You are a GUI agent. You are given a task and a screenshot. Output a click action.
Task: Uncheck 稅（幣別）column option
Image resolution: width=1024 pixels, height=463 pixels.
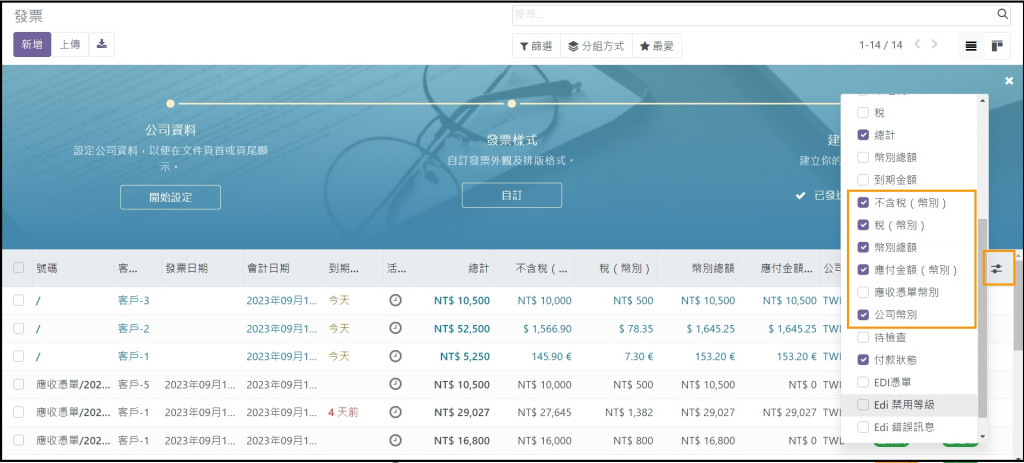pos(863,225)
